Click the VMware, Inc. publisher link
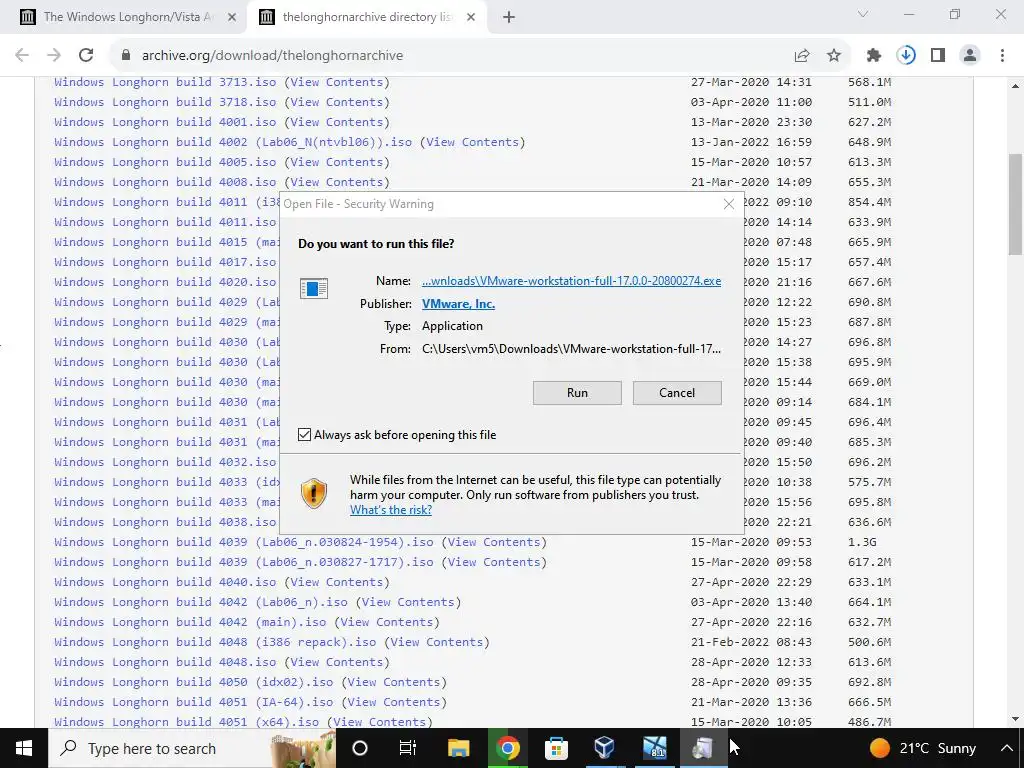 click(458, 304)
